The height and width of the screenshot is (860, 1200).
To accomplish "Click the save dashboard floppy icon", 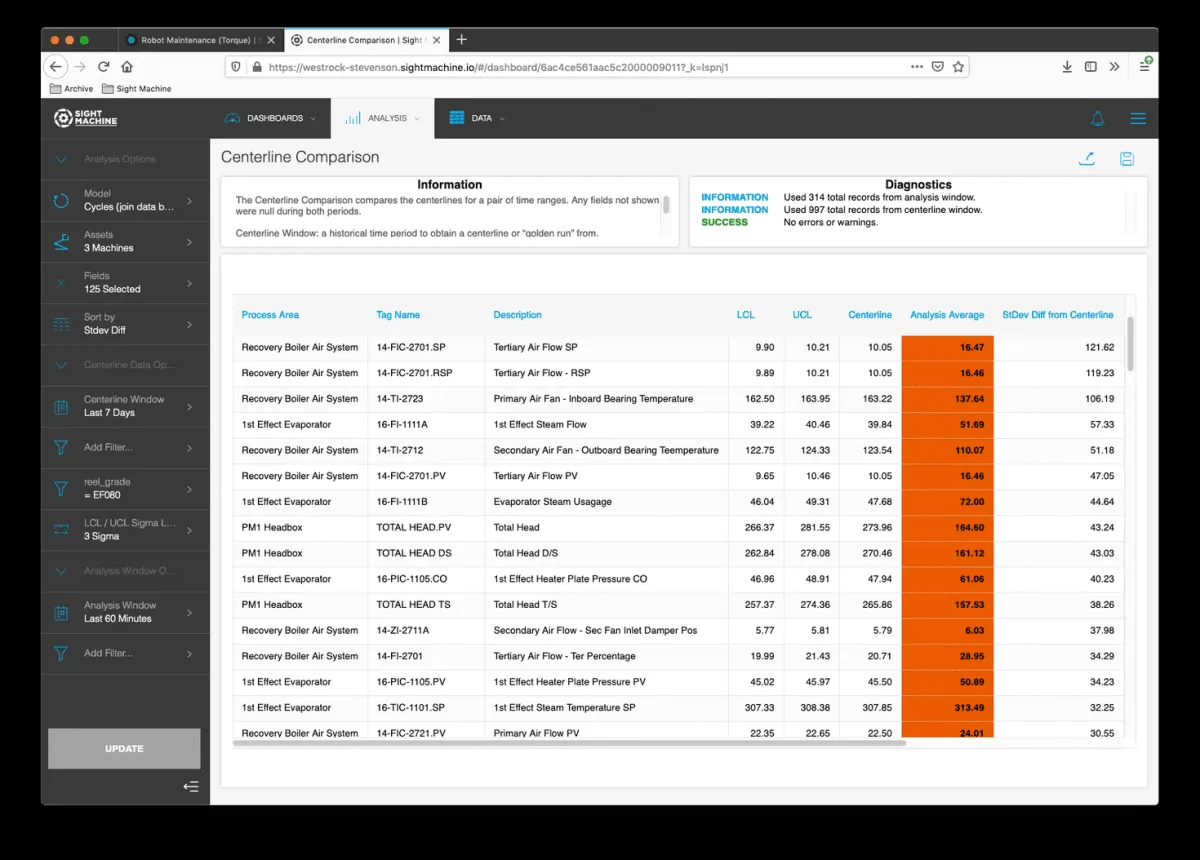I will (1127, 158).
